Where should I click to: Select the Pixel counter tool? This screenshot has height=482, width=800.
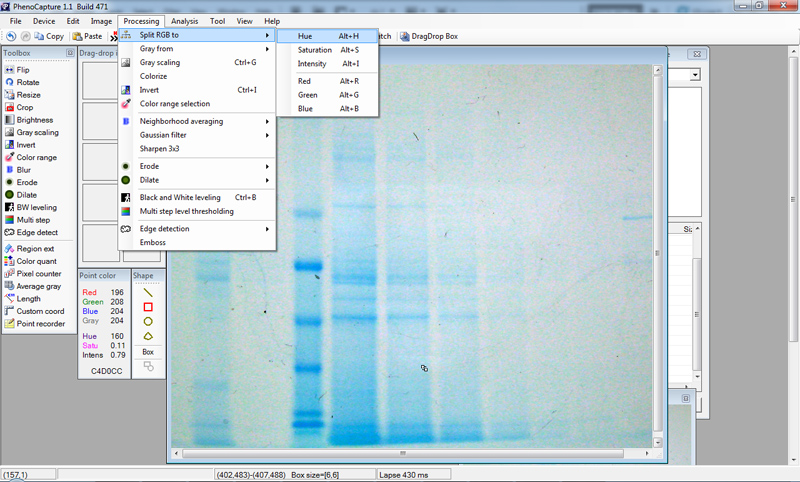(x=38, y=273)
